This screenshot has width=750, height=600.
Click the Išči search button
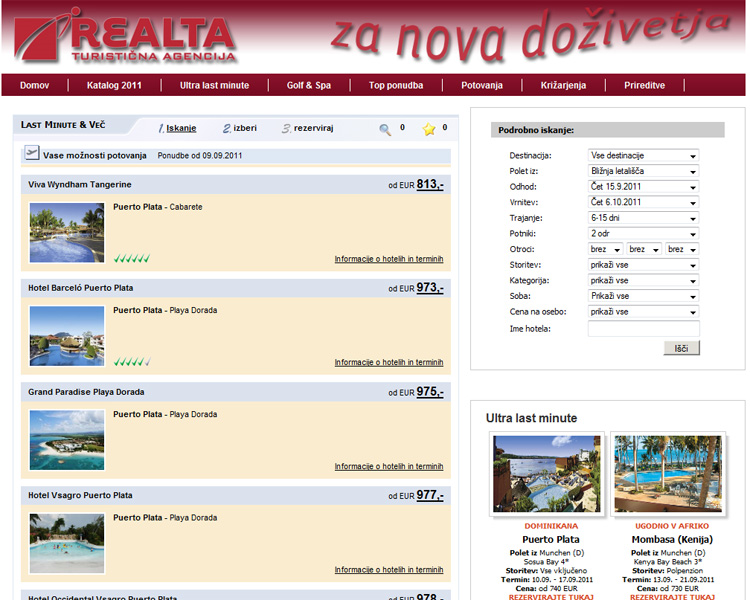tap(681, 348)
